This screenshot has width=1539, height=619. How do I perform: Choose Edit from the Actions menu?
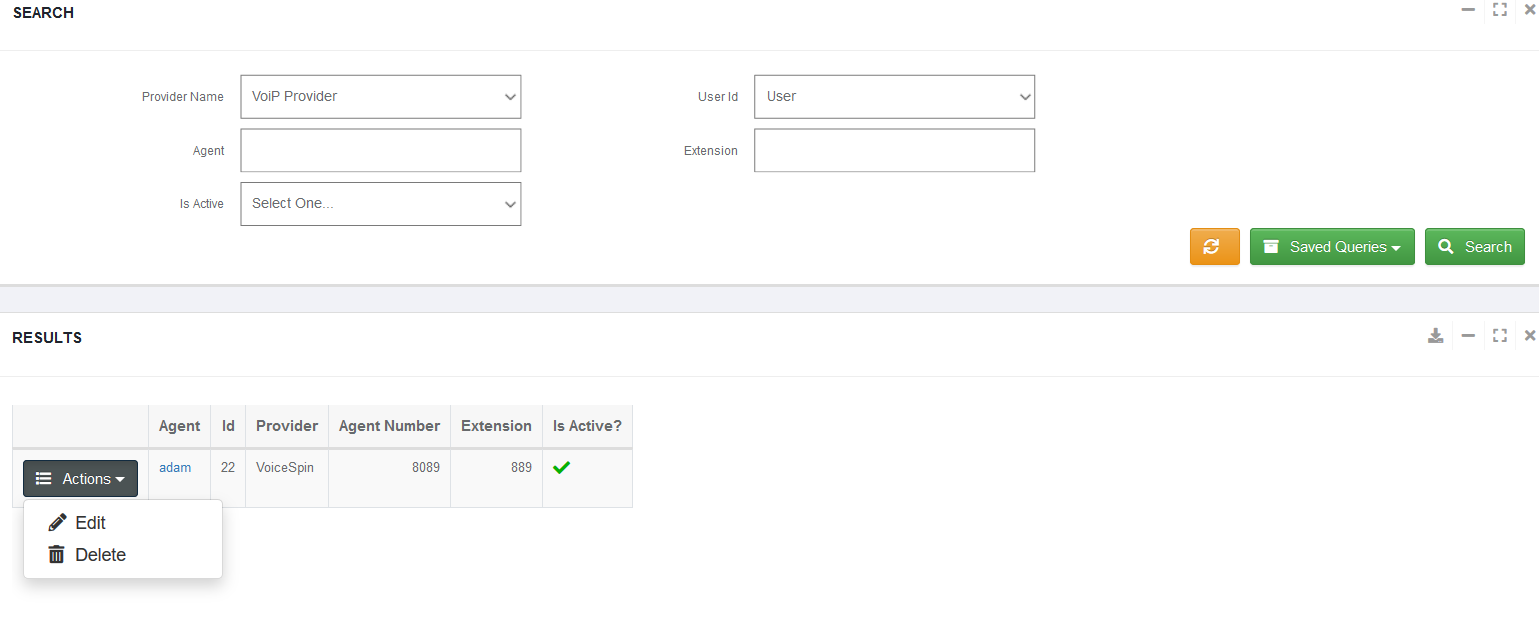90,523
